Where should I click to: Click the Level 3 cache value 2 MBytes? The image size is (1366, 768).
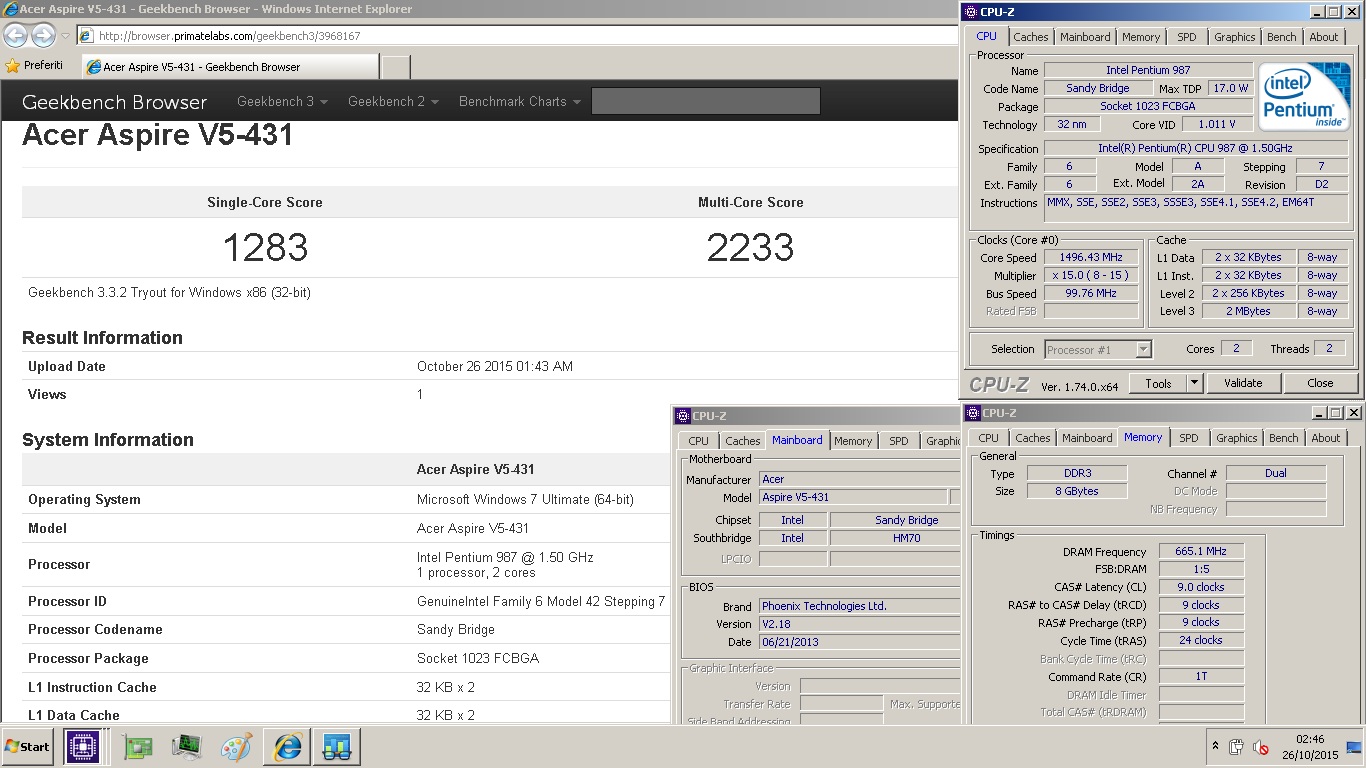[1249, 311]
